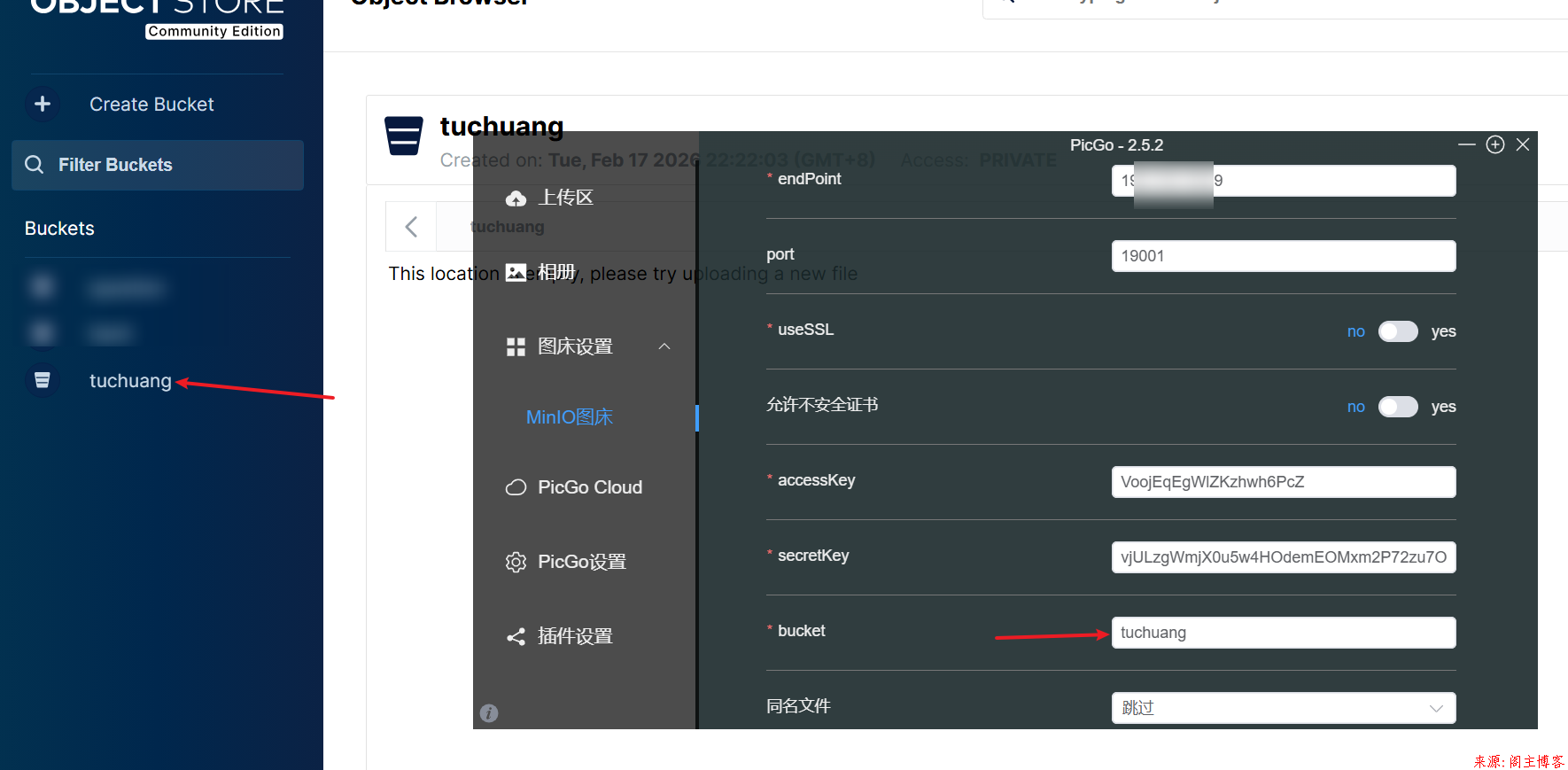The height and width of the screenshot is (770, 1568).
Task: Toggle the 允许不安全证书 switch
Action: [1398, 407]
